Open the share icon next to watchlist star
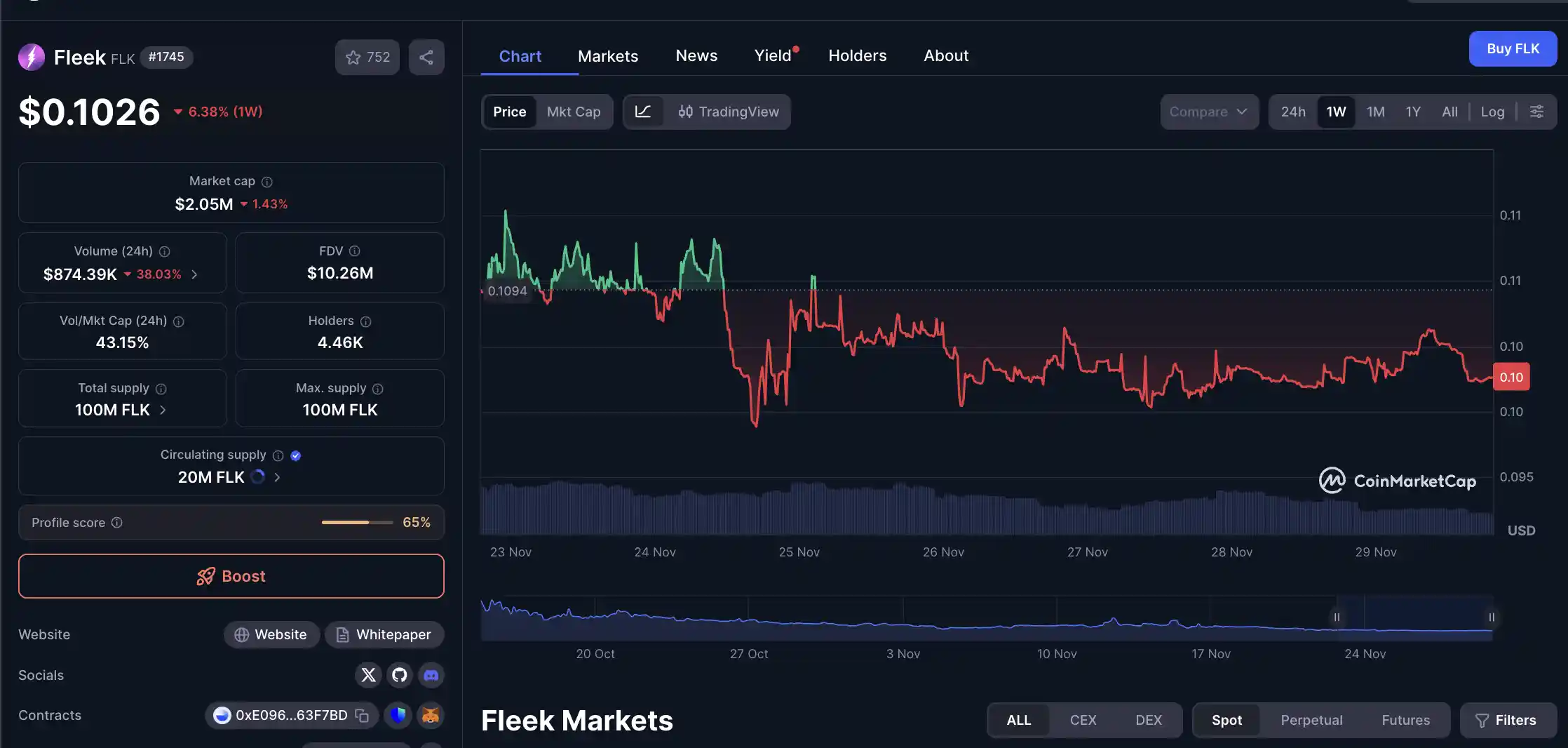Viewport: 1568px width, 748px height. click(426, 57)
